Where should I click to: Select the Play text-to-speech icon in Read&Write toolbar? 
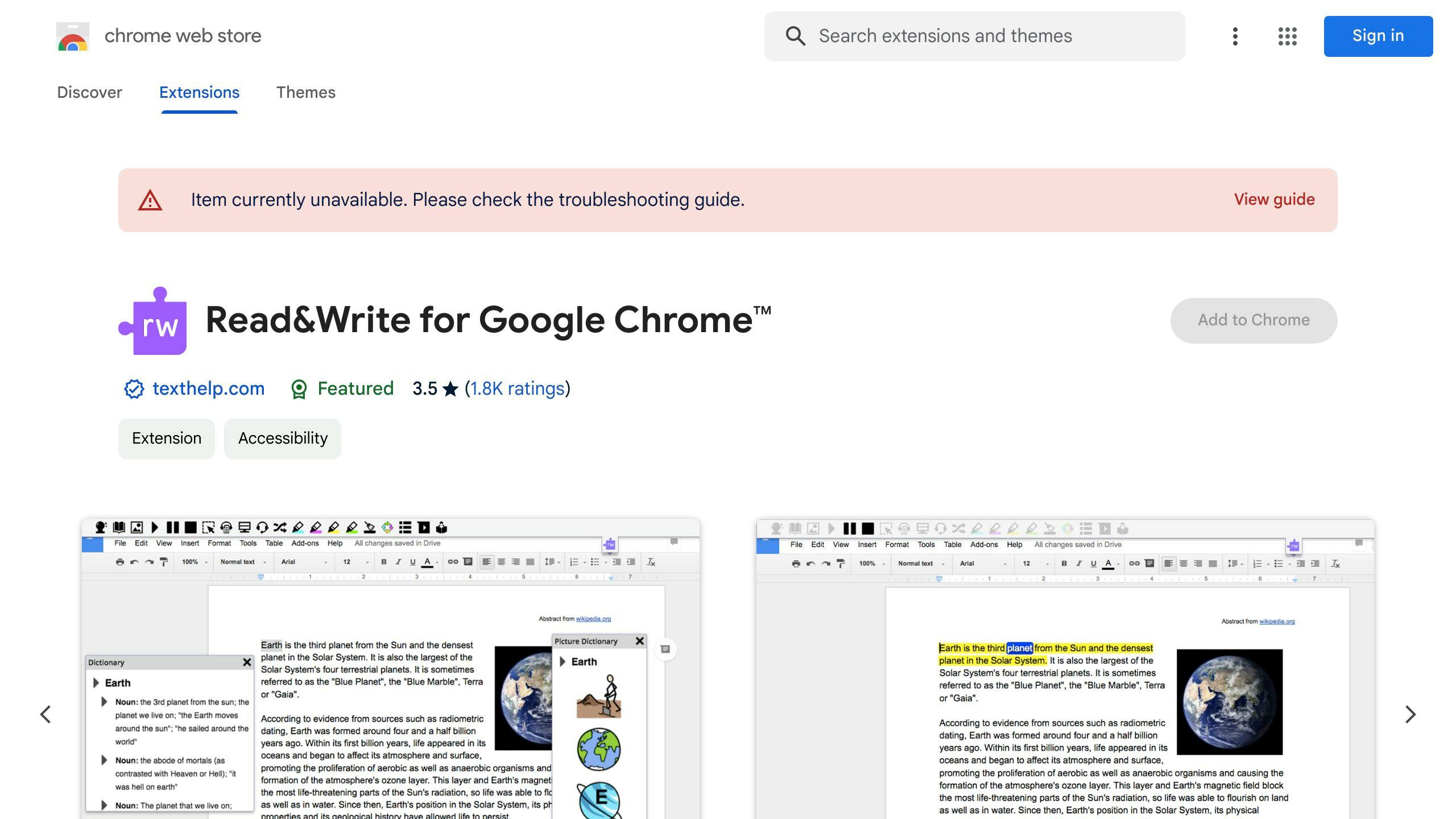(155, 528)
